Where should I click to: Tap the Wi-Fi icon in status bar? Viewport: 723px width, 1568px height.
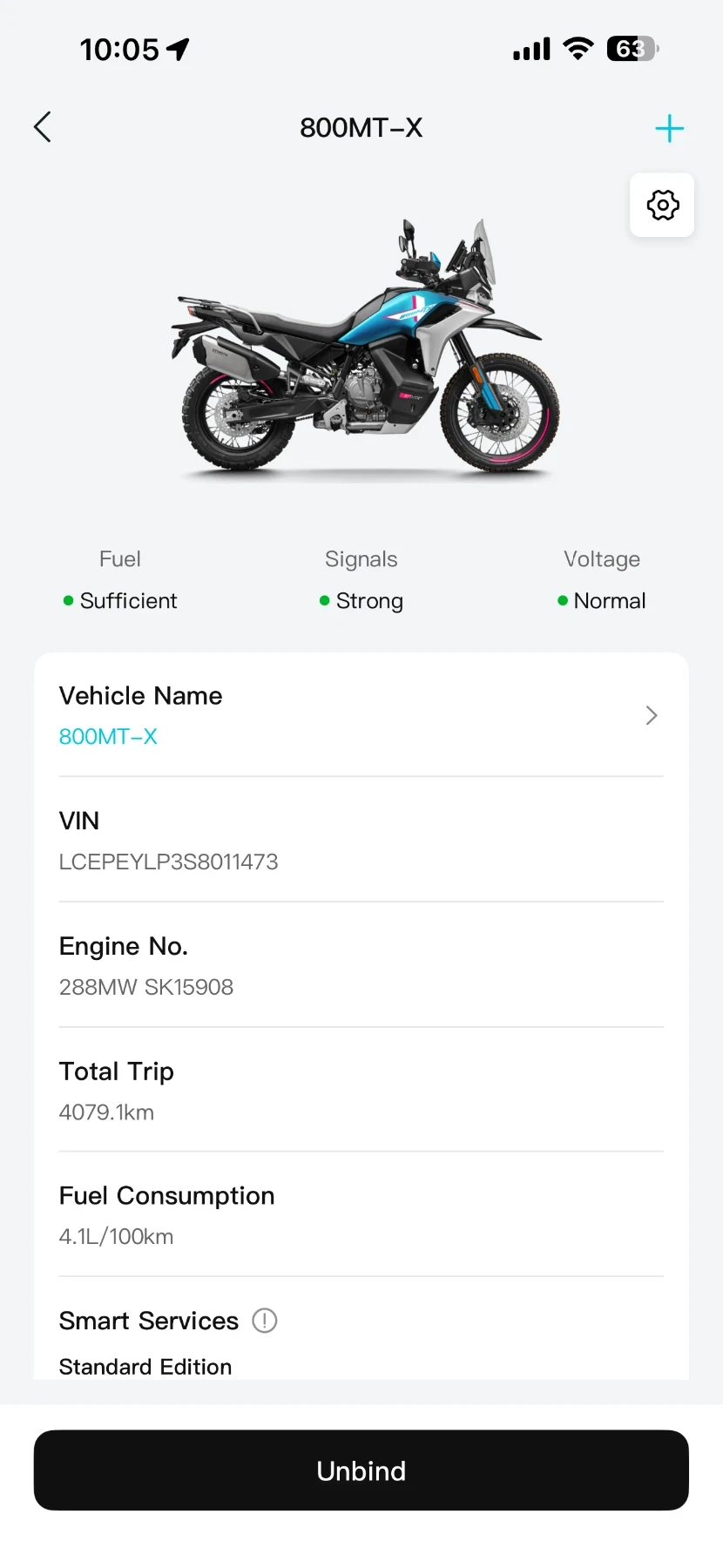578,49
